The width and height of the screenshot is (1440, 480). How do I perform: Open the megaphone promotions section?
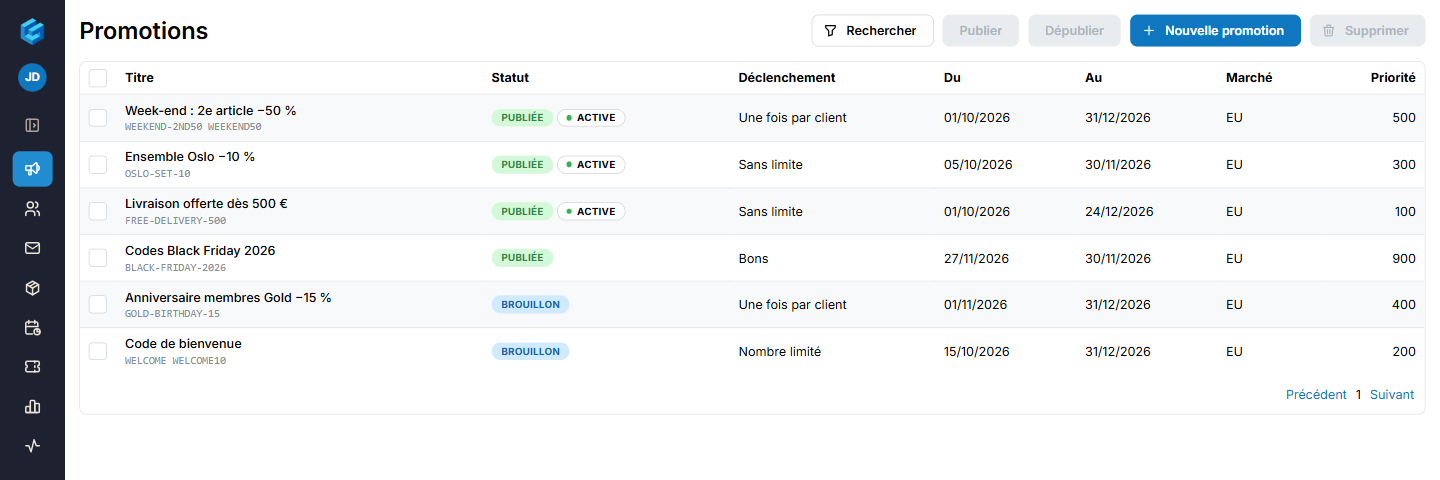pyautogui.click(x=32, y=169)
